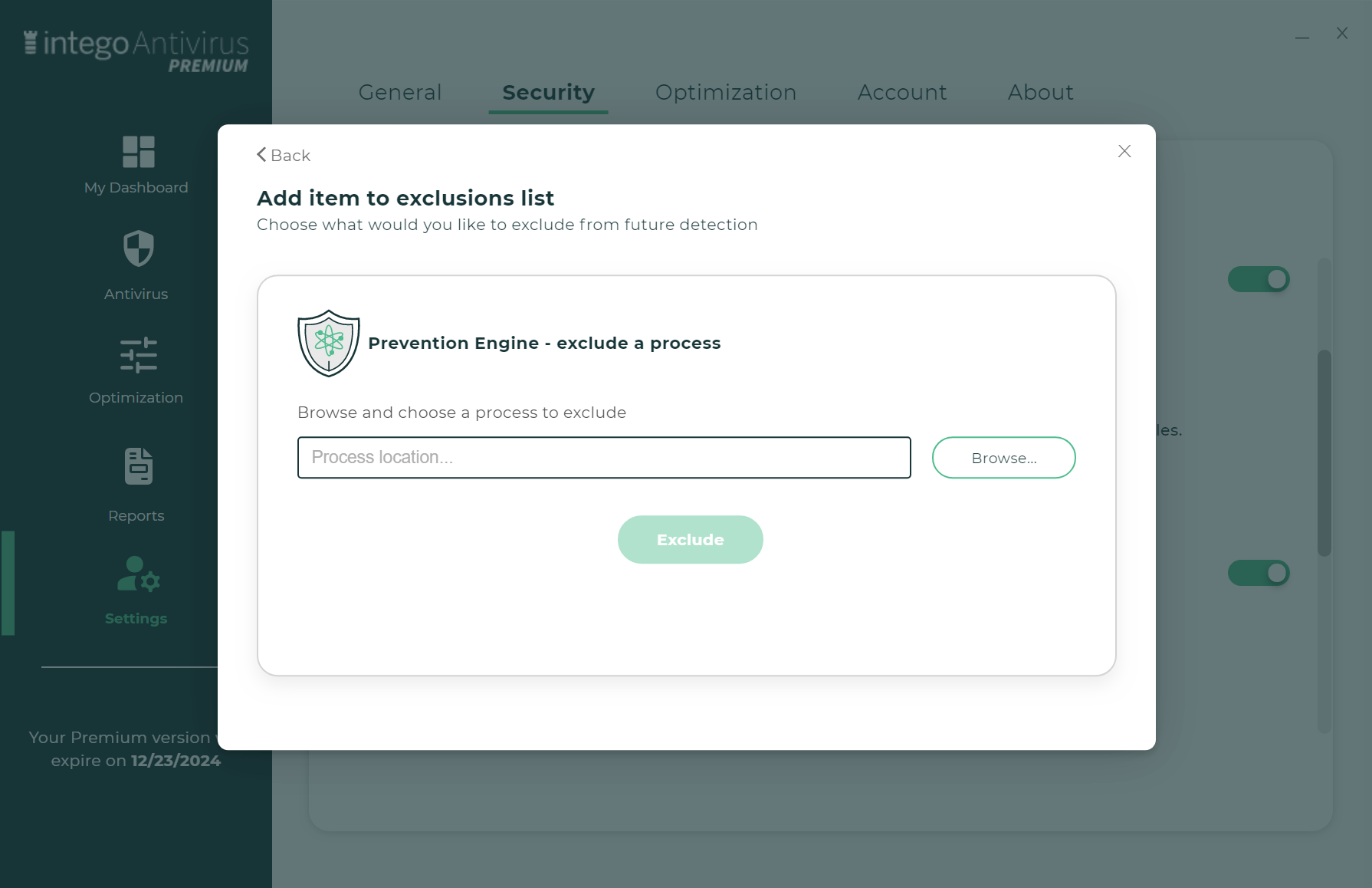The image size is (1372, 888).
Task: Switch to the Optimization tab
Action: click(x=726, y=92)
